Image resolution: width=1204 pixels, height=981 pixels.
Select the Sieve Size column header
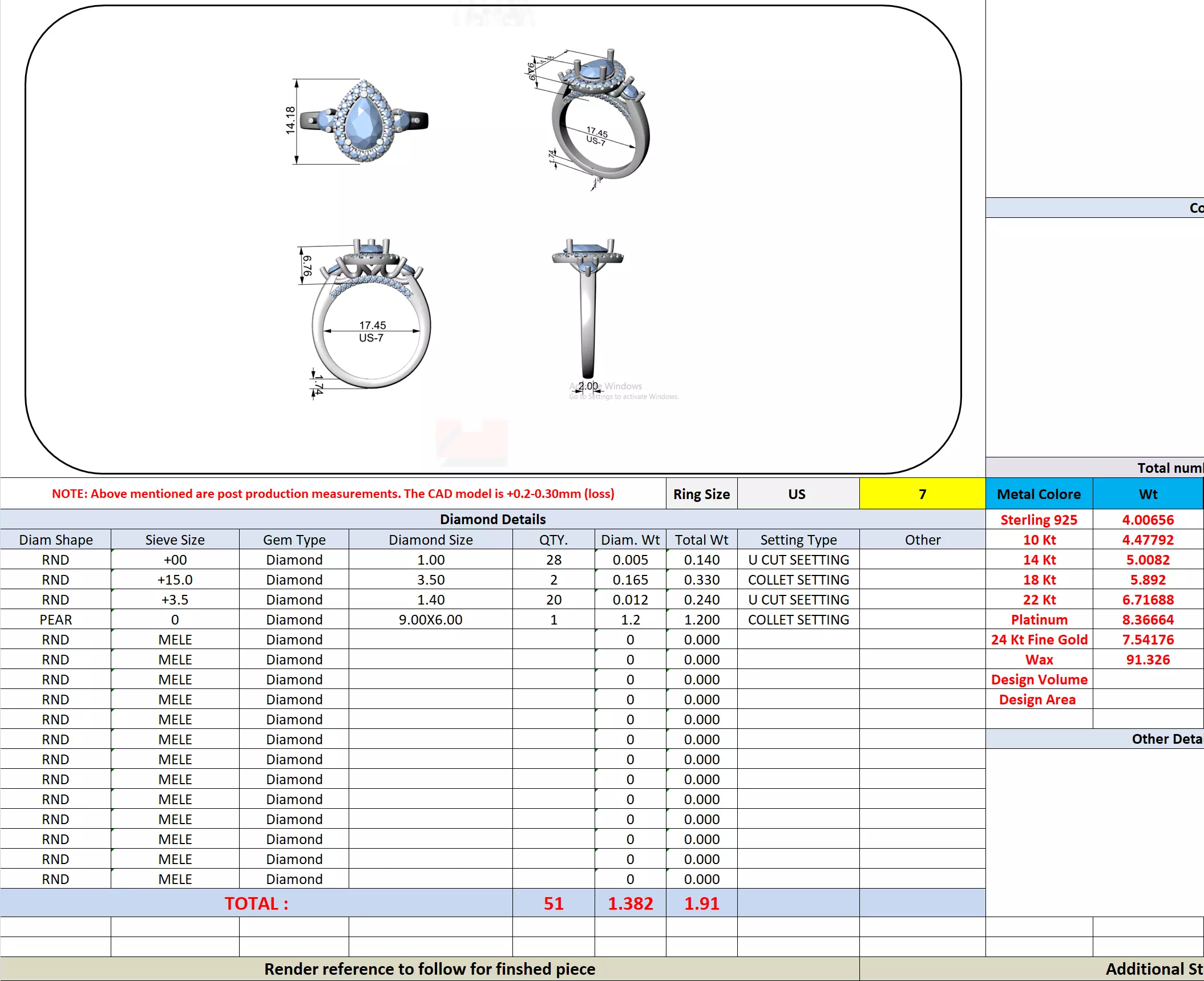175,540
